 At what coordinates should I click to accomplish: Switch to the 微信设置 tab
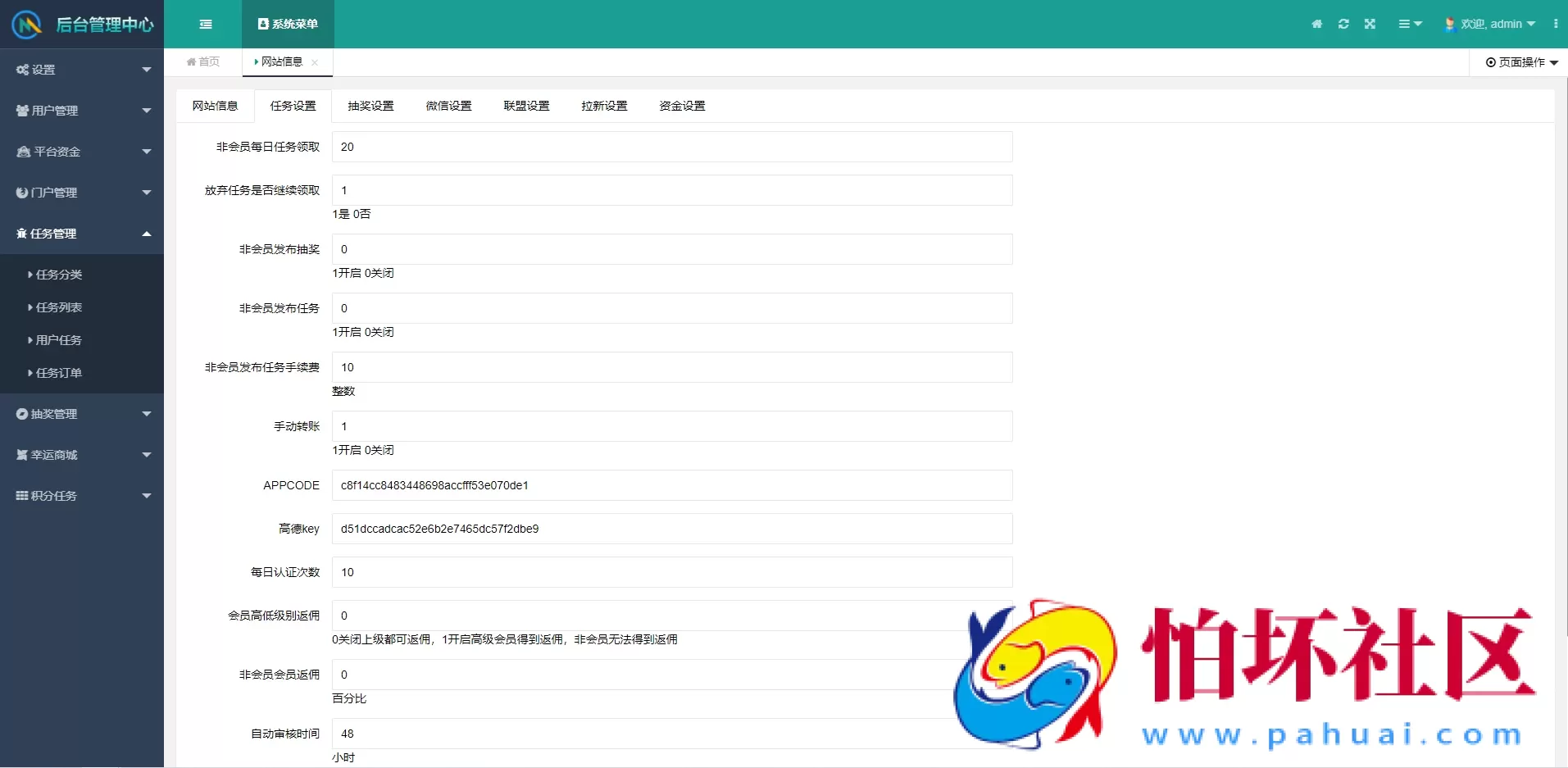tap(448, 106)
